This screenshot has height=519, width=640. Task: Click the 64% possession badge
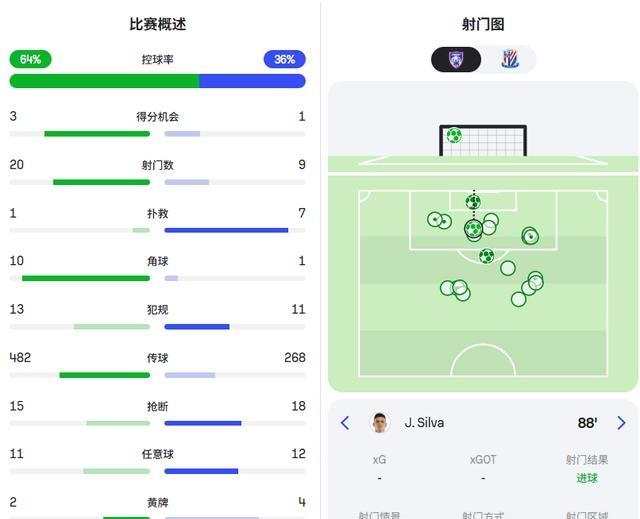pos(30,59)
